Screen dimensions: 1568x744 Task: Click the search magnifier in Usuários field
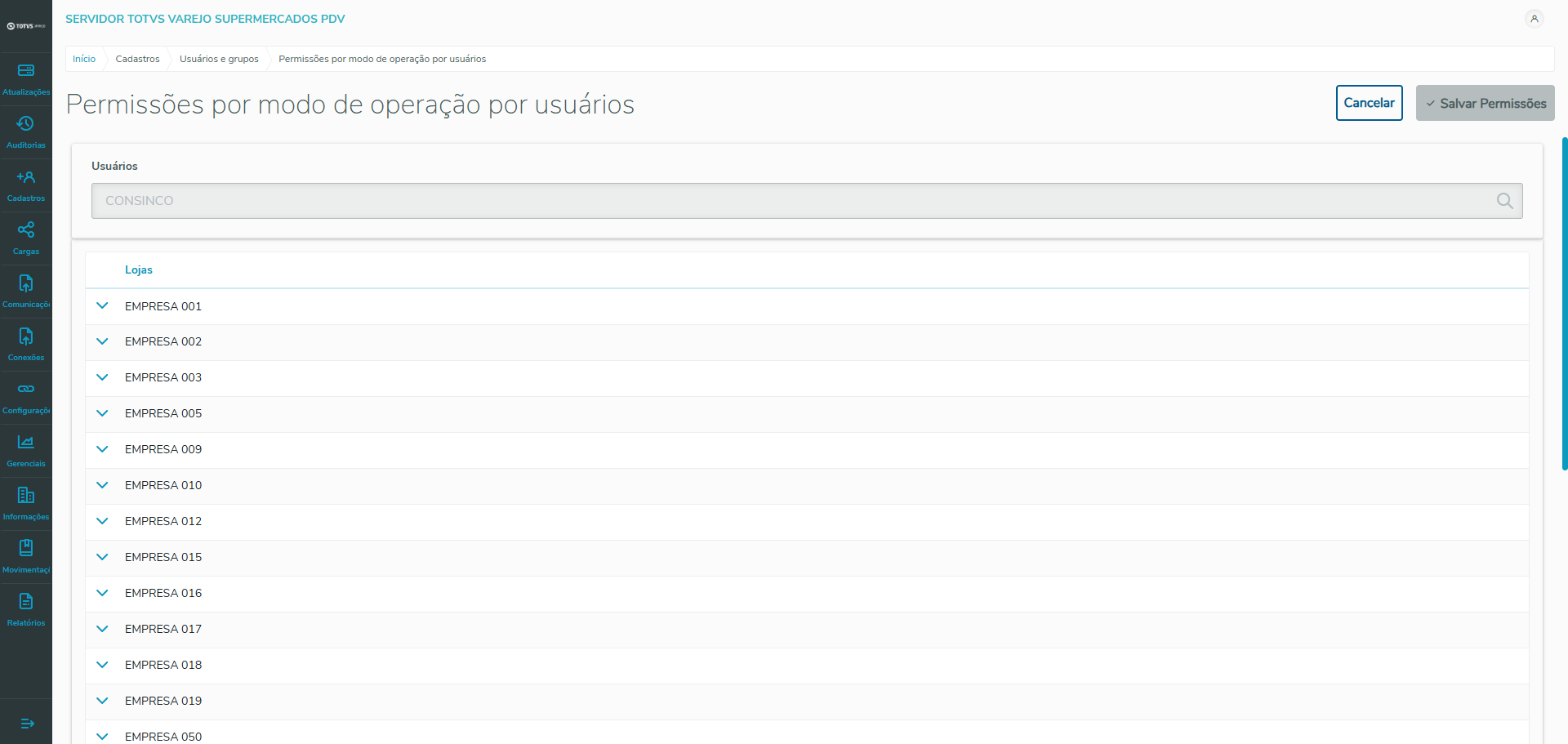1504,201
